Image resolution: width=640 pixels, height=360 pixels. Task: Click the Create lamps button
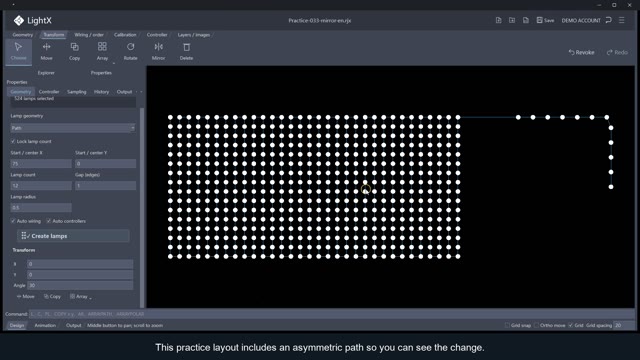point(73,236)
